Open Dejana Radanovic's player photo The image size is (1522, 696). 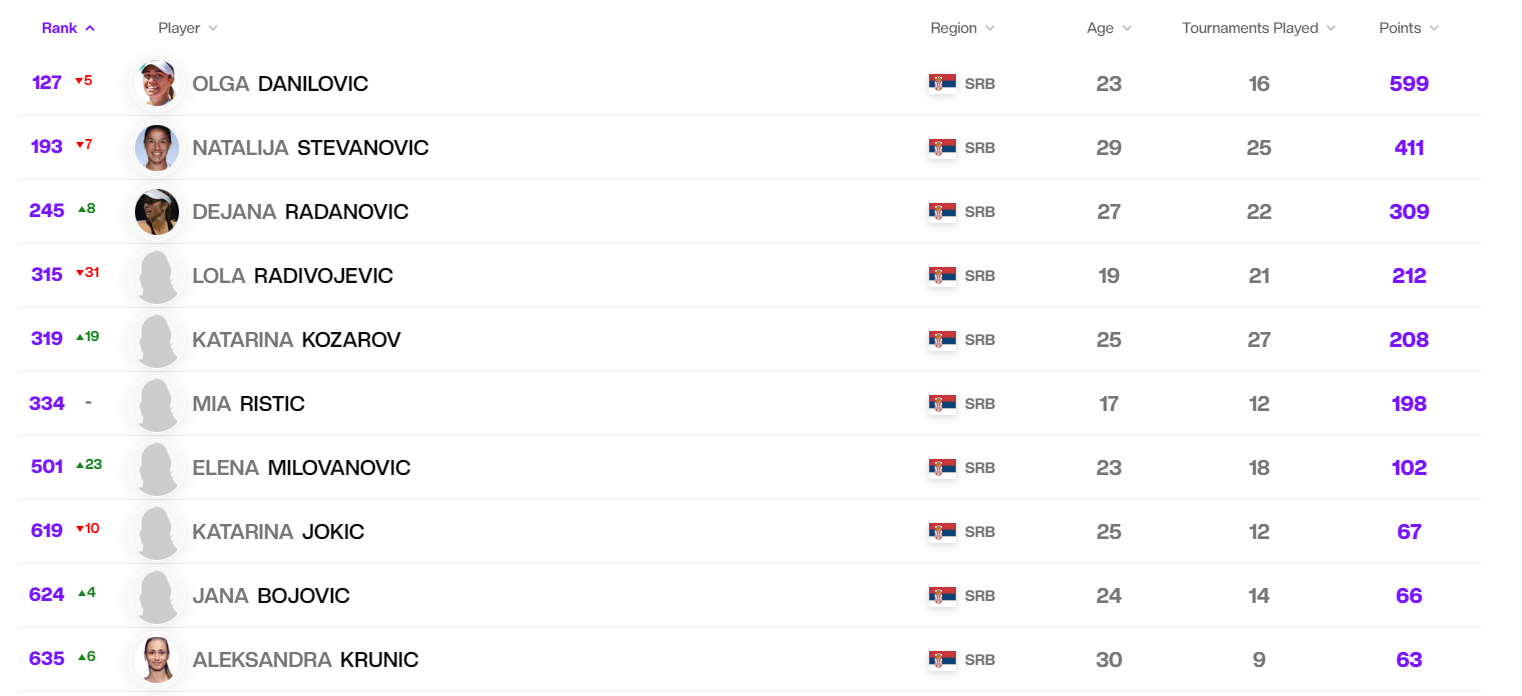pos(157,212)
